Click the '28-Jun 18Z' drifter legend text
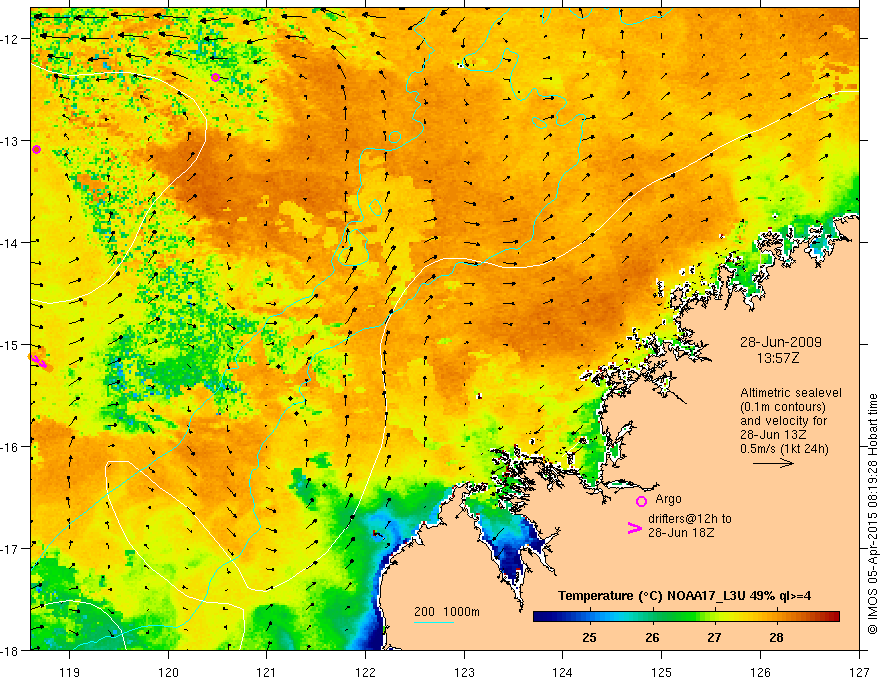Viewport: 880px width, 680px height. (x=681, y=533)
